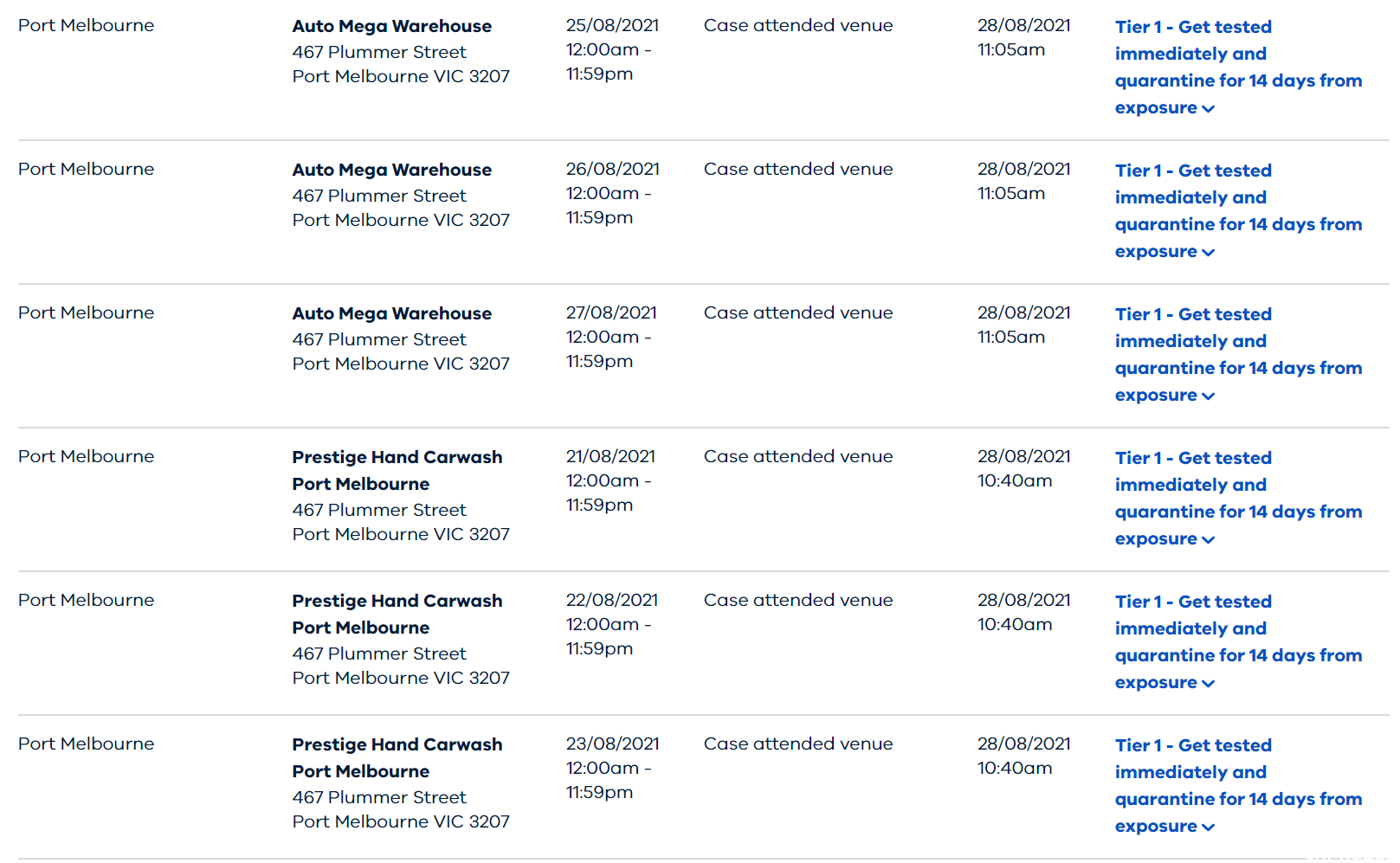Expand Tier 1 advice chevron for 21/08/2021 row

1209,540
